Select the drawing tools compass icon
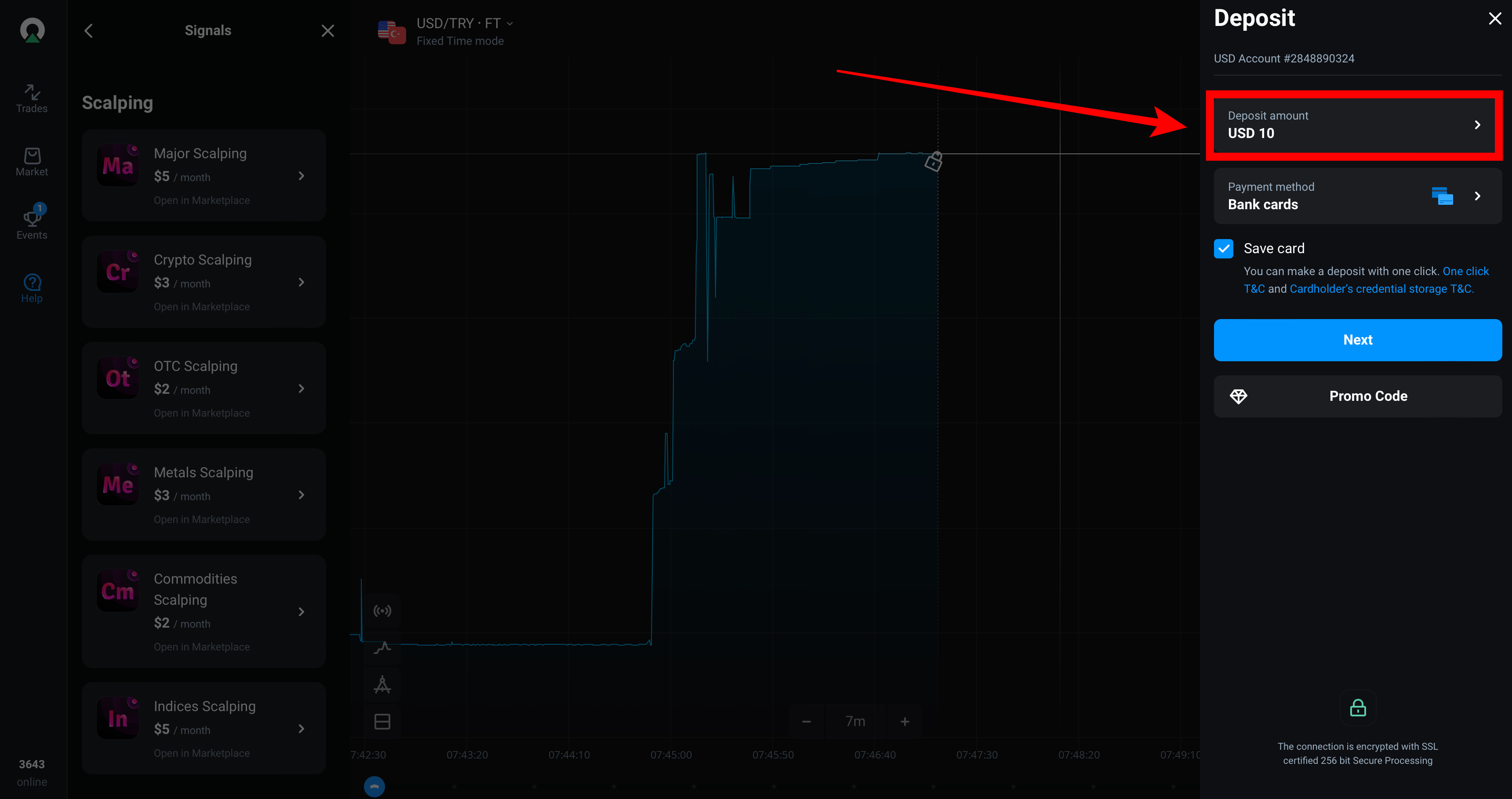1512x799 pixels. 382,685
